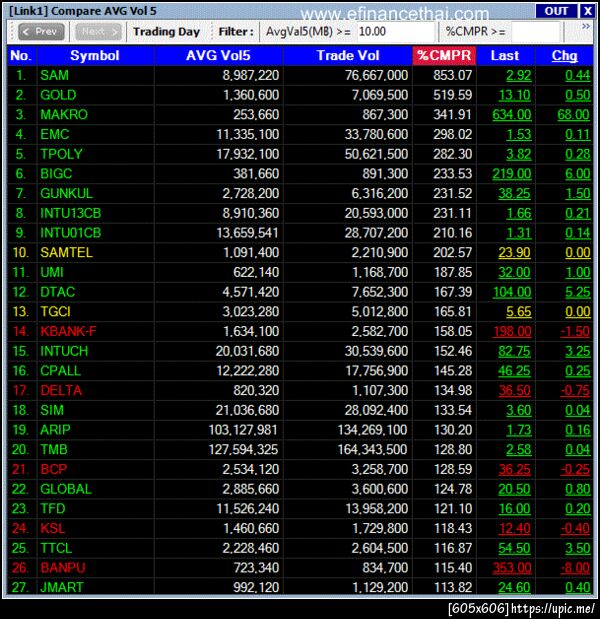Click INTUCH average volume 20,031,680
This screenshot has height=619, width=600.
point(247,351)
